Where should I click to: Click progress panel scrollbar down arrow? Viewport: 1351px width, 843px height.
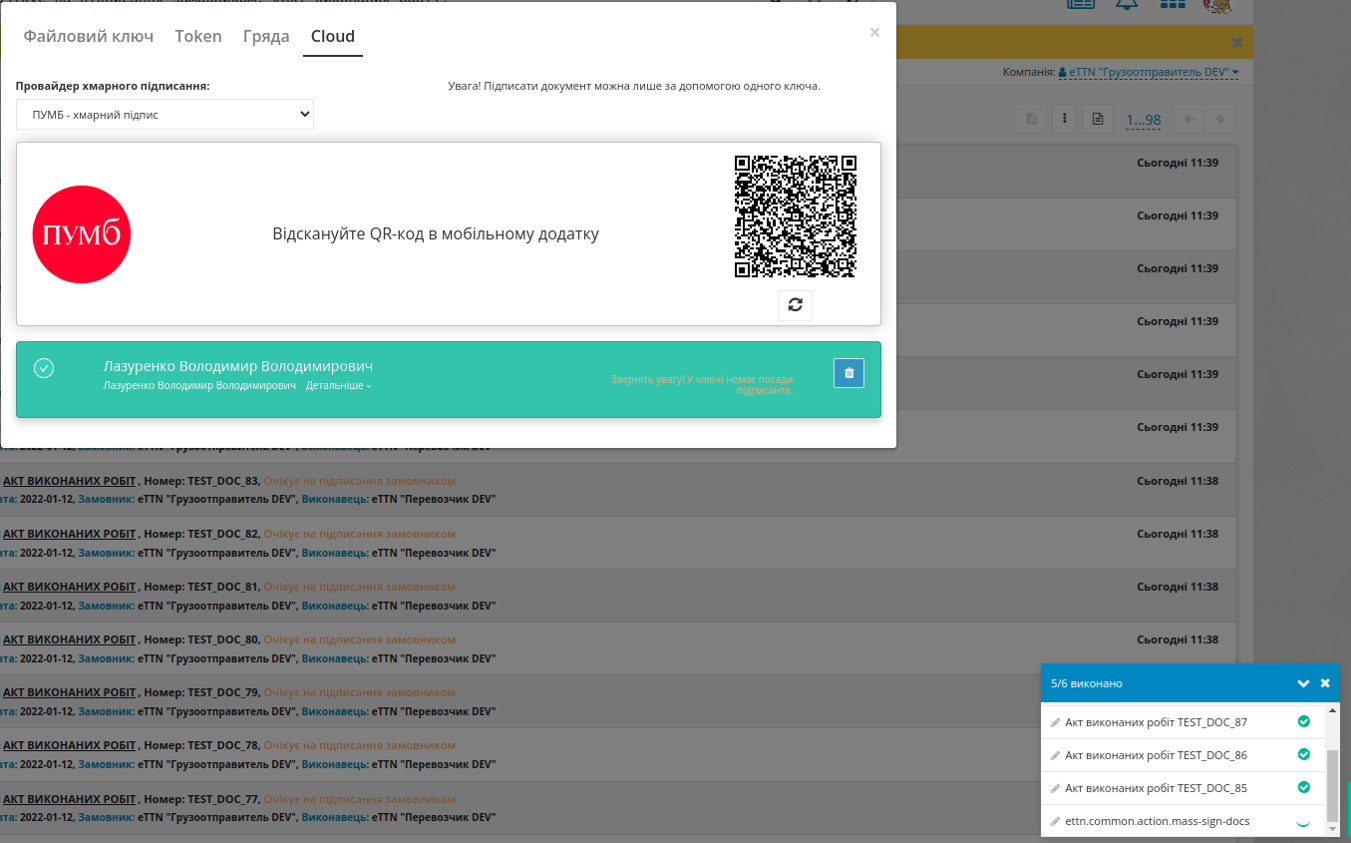[1332, 829]
